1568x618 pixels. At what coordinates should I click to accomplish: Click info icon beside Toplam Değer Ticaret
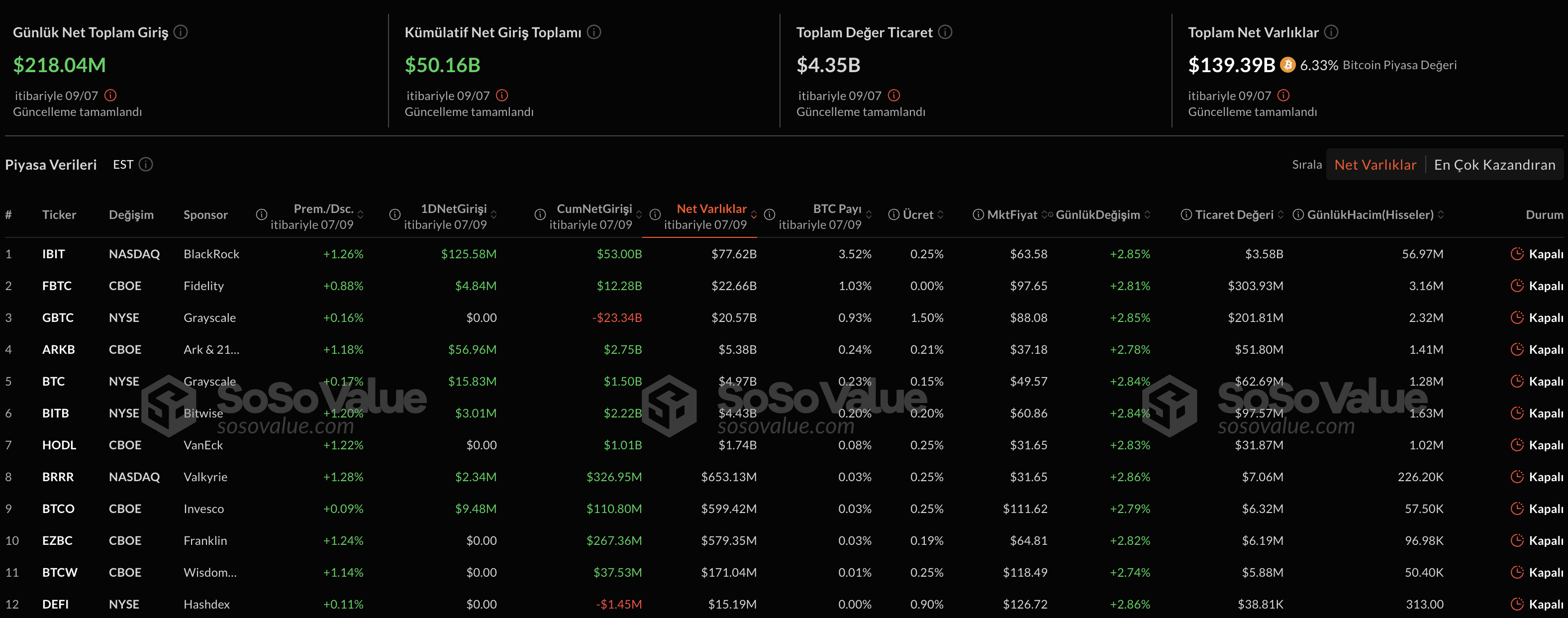click(x=945, y=32)
